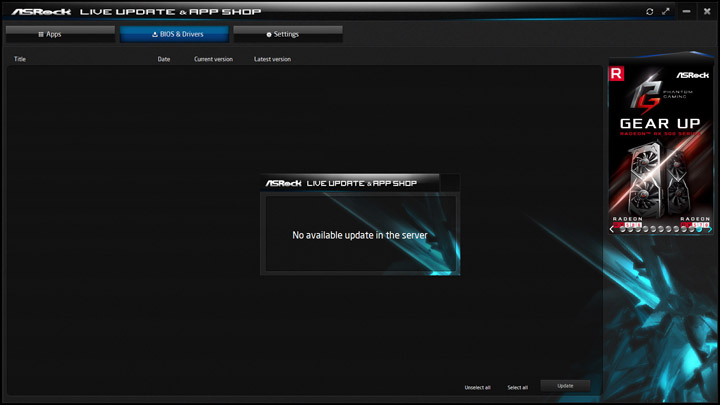720x405 pixels.
Task: Click Select all
Action: (518, 388)
